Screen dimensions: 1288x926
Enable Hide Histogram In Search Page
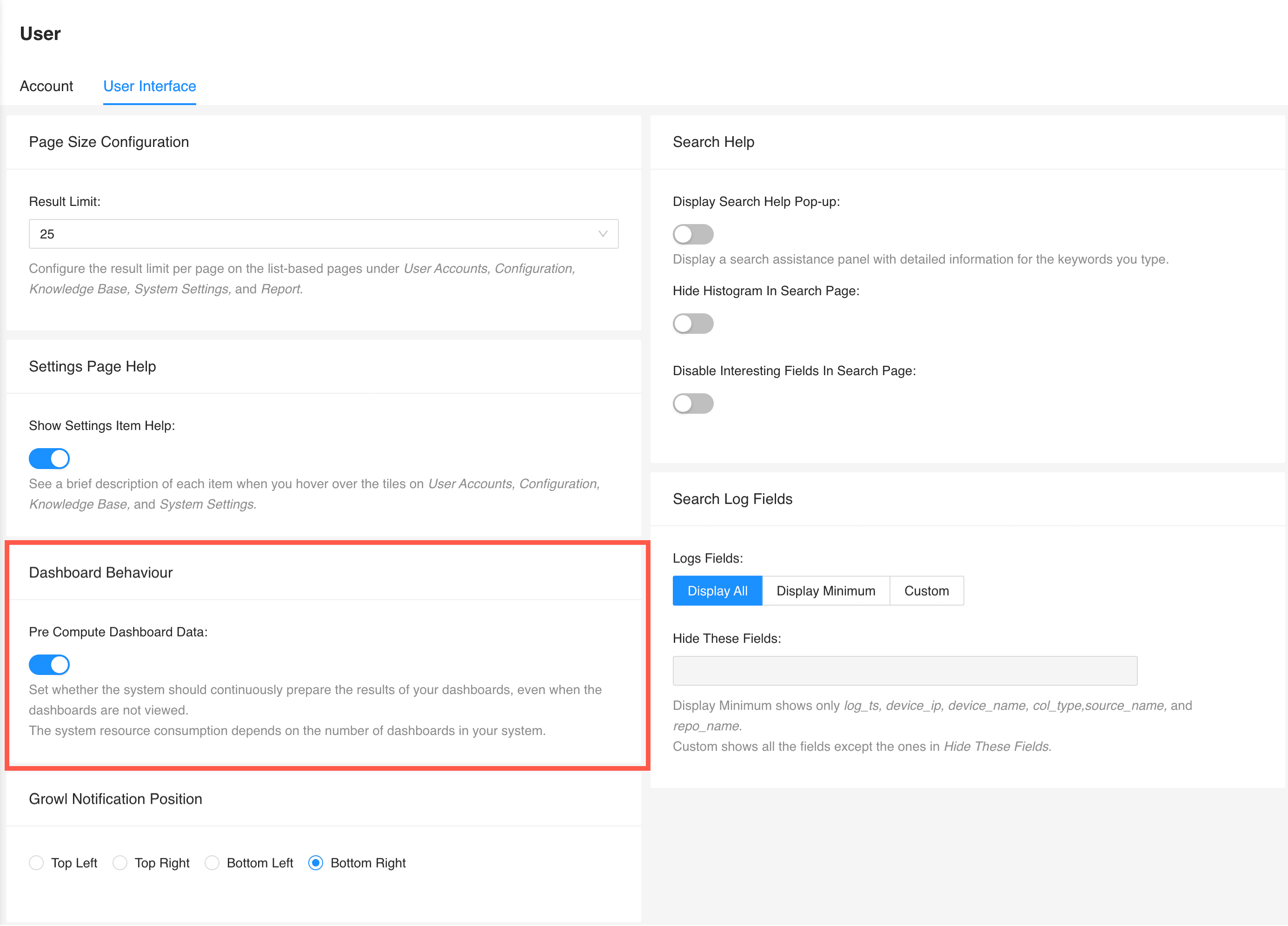pos(693,324)
